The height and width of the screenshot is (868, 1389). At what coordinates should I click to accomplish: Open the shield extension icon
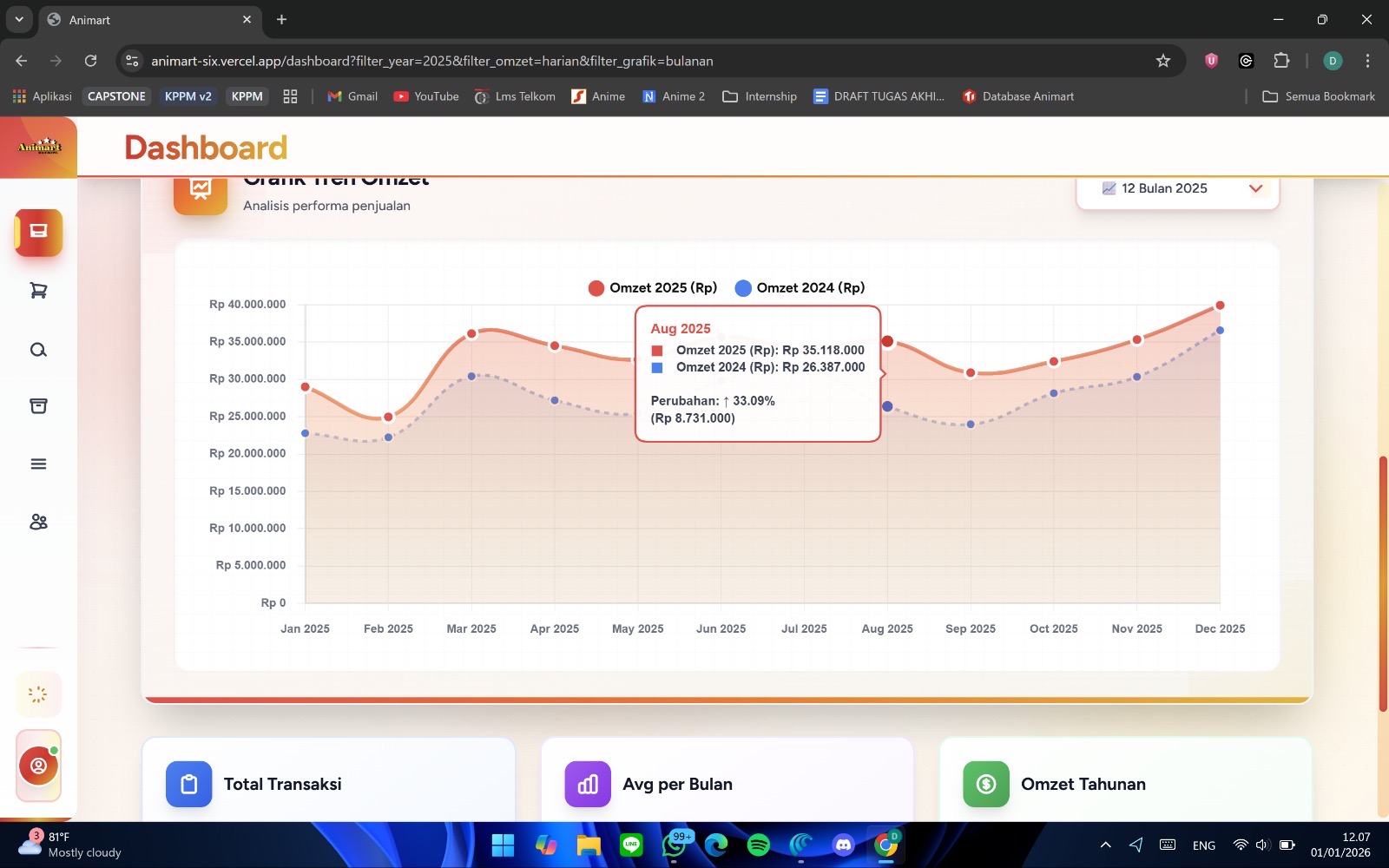coord(1211,61)
